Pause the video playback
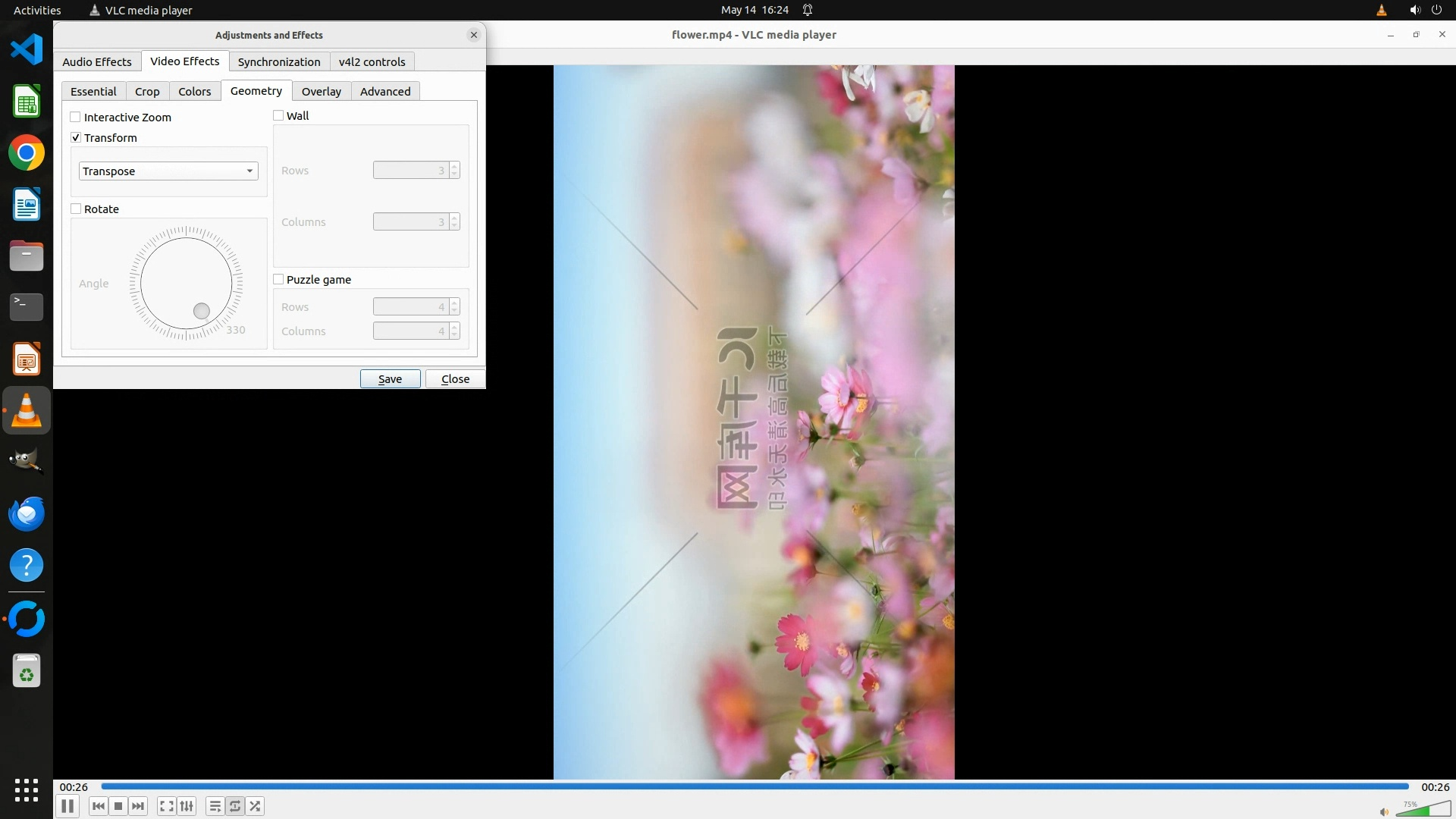The image size is (1456, 819). click(67, 806)
